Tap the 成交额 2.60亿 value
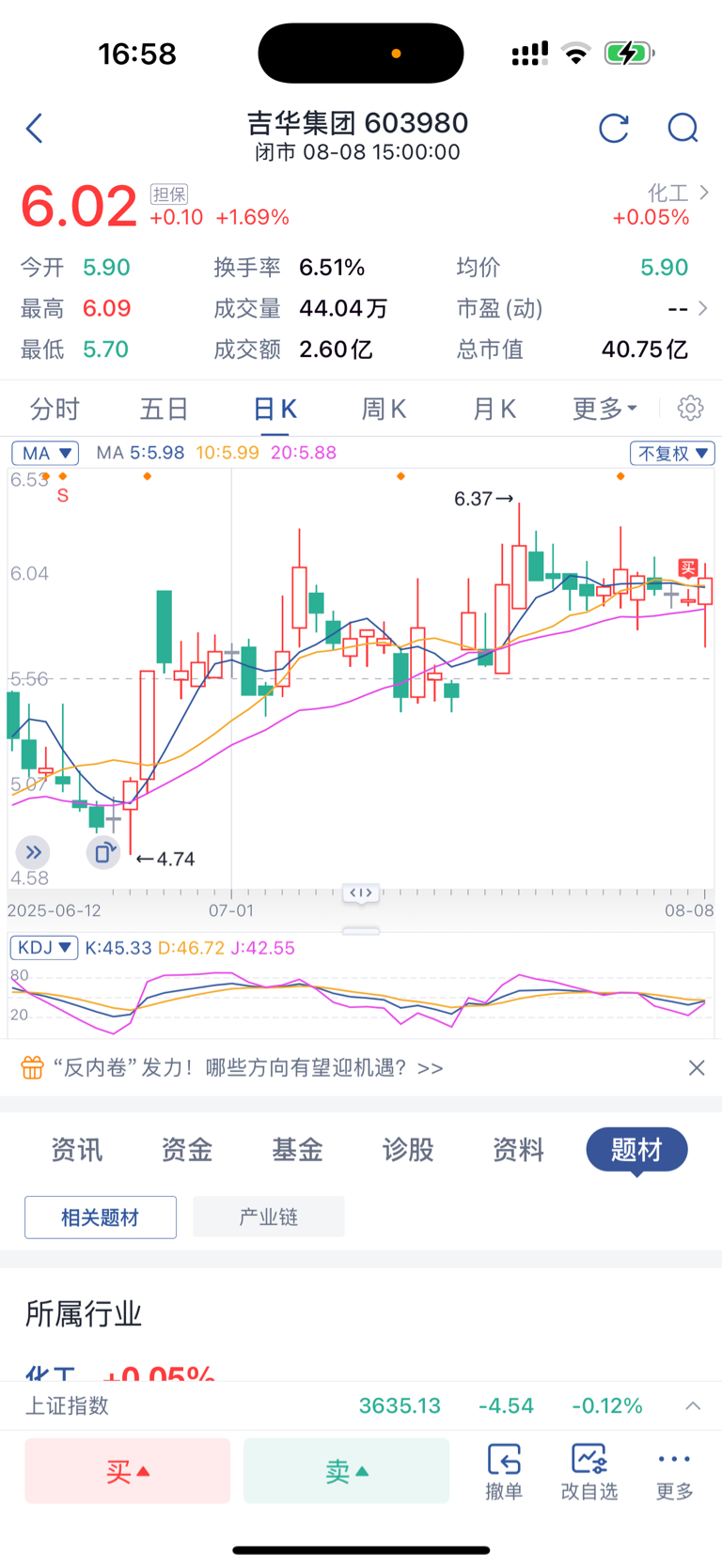The width and height of the screenshot is (722, 1568). (336, 349)
